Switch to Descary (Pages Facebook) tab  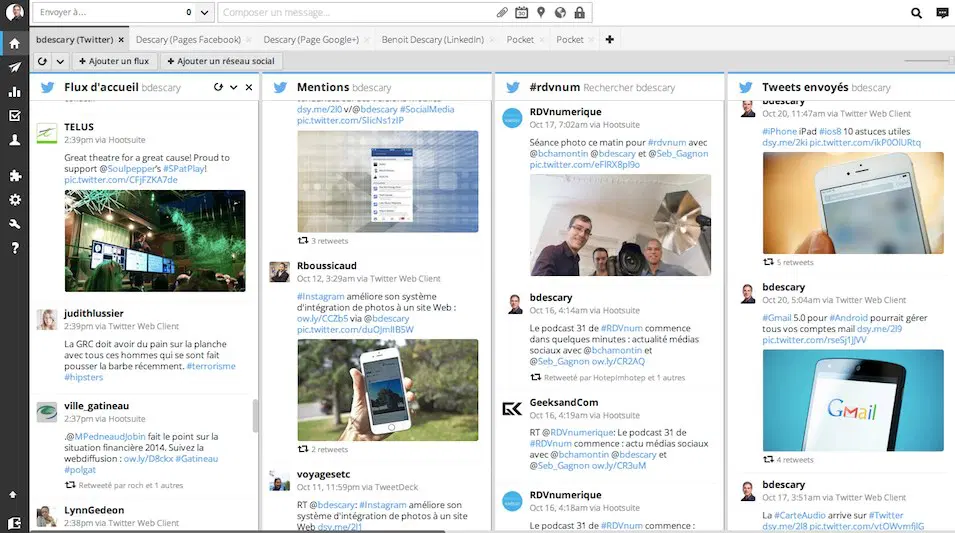[188, 40]
